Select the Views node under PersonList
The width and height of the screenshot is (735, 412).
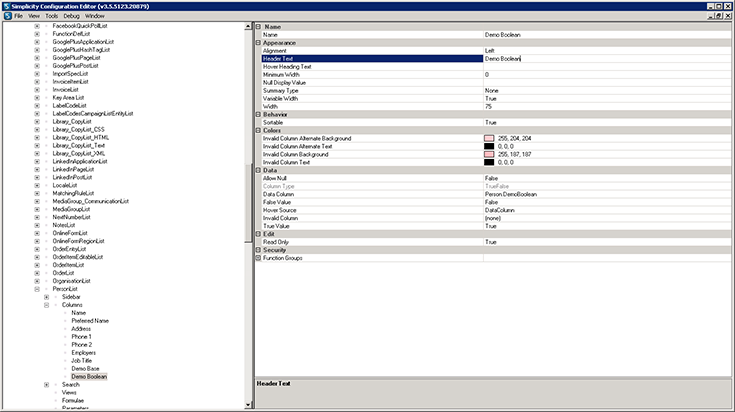click(x=69, y=392)
